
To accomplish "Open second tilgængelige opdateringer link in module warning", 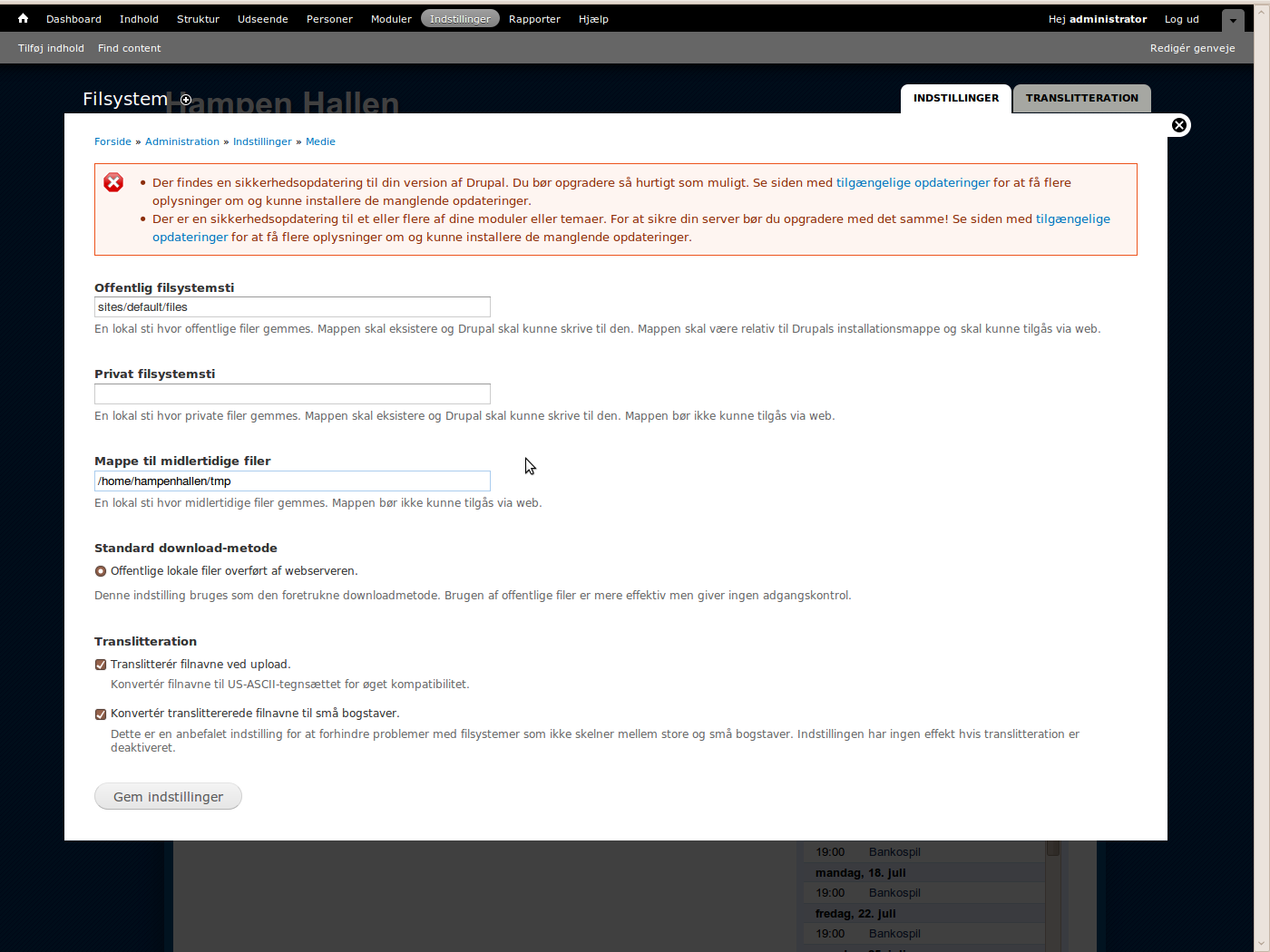I will [x=1072, y=219].
